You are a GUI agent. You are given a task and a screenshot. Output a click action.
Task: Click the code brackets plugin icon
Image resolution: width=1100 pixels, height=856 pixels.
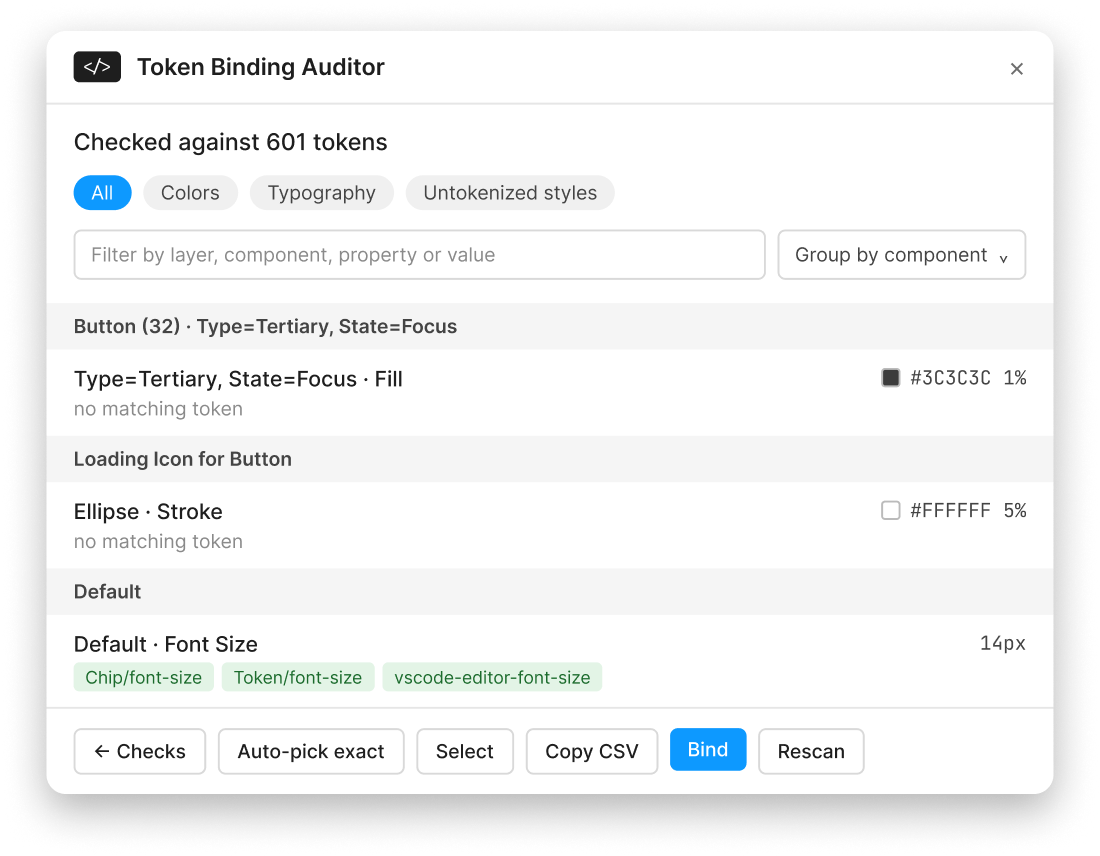97,67
